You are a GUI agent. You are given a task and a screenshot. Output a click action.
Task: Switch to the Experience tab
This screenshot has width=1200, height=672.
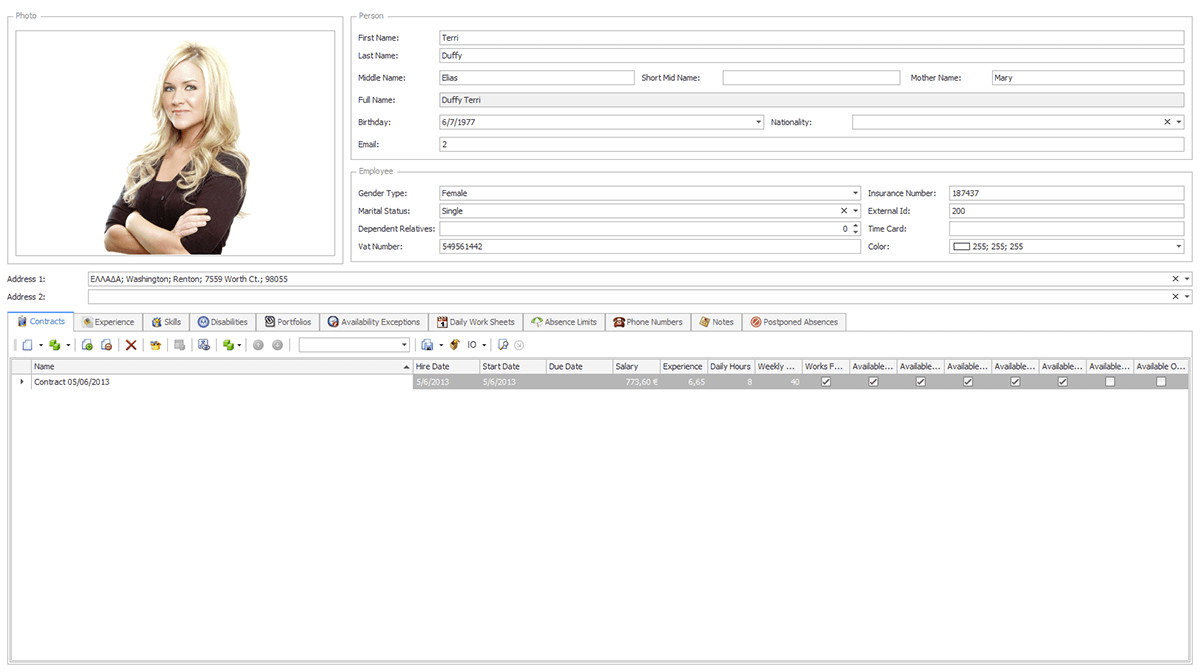tap(108, 322)
